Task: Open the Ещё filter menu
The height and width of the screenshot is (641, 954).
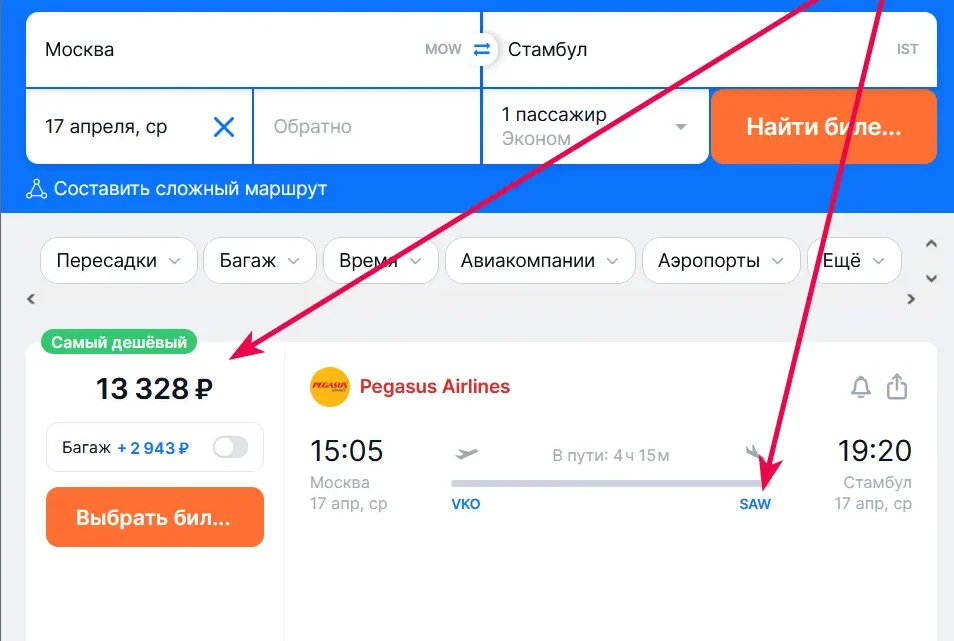Action: tap(853, 260)
